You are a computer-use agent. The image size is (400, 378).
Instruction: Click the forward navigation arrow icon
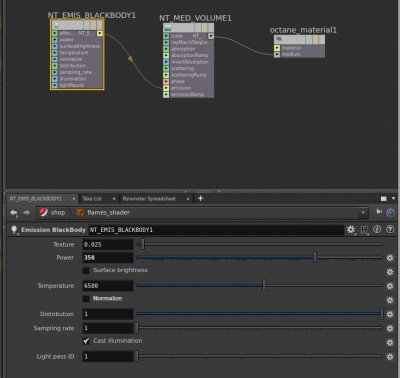[x=26, y=213]
